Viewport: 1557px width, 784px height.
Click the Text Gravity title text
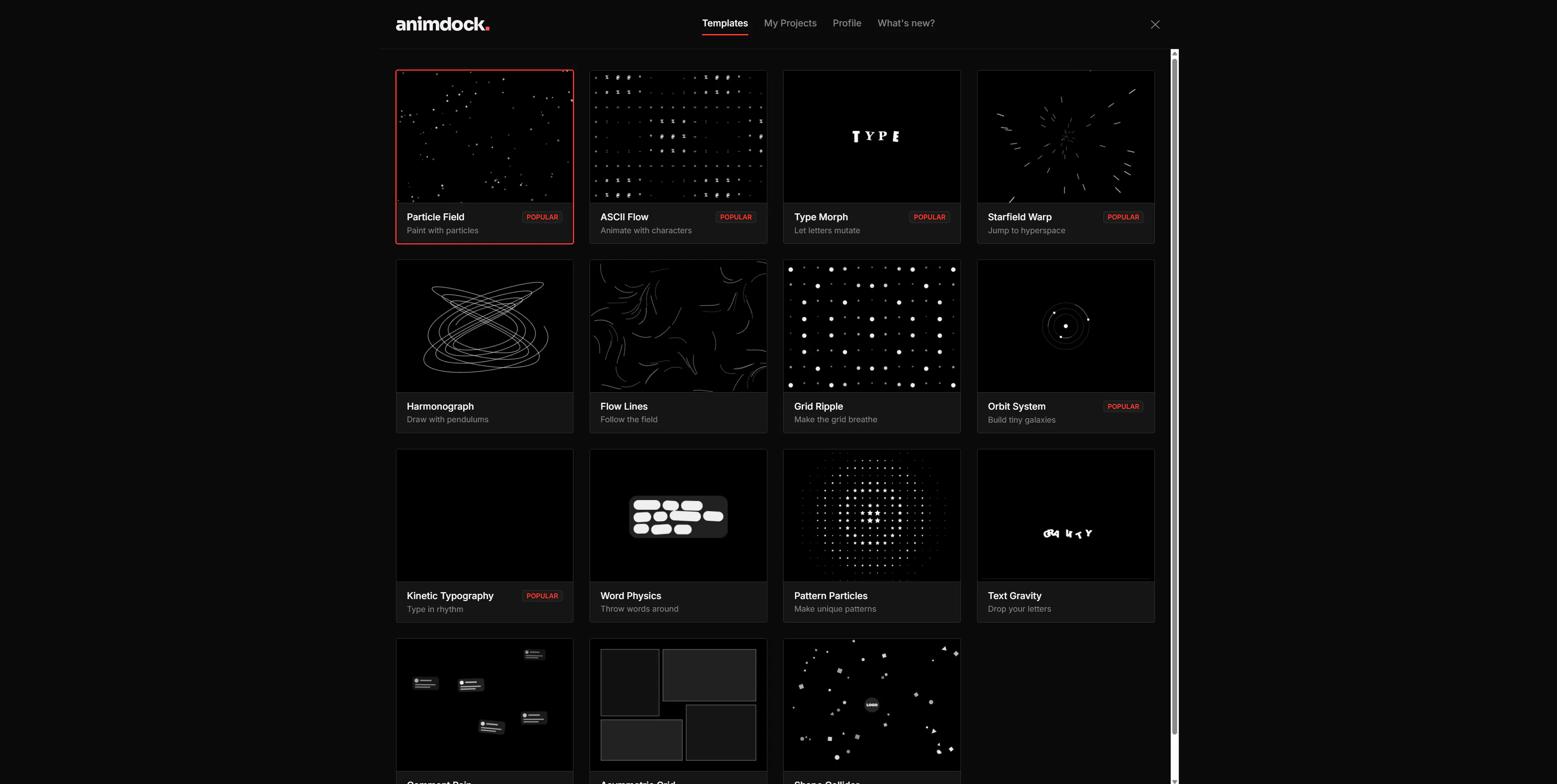(1014, 595)
